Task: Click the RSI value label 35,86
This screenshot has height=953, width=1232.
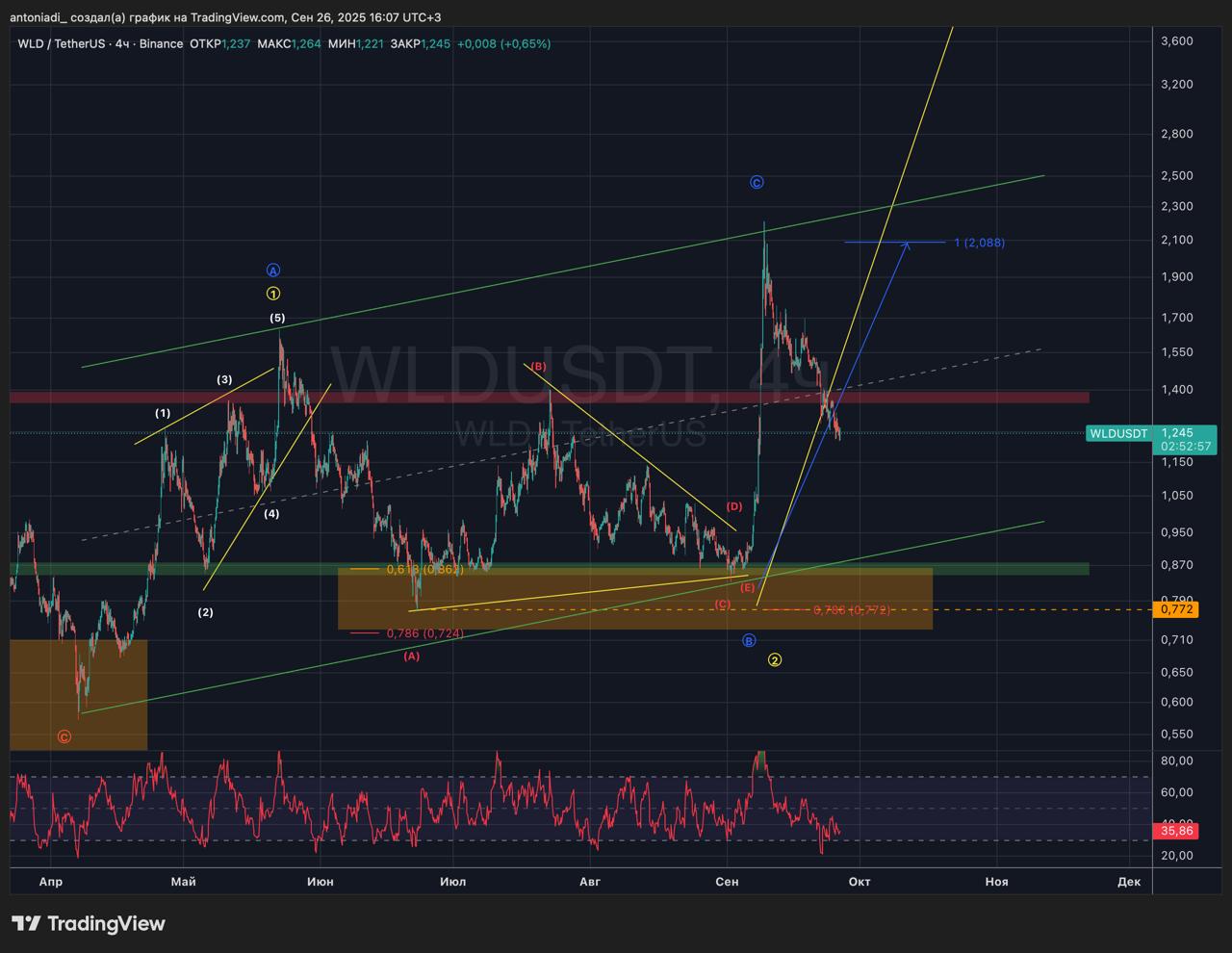Action: pos(1176,830)
